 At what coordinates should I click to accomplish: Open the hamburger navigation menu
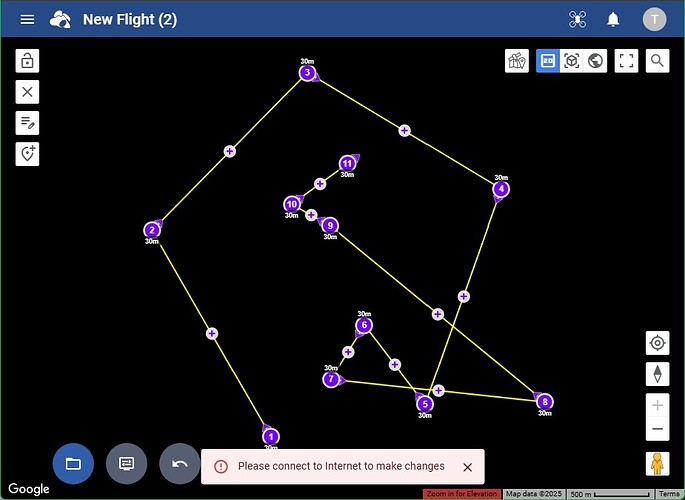coord(27,19)
